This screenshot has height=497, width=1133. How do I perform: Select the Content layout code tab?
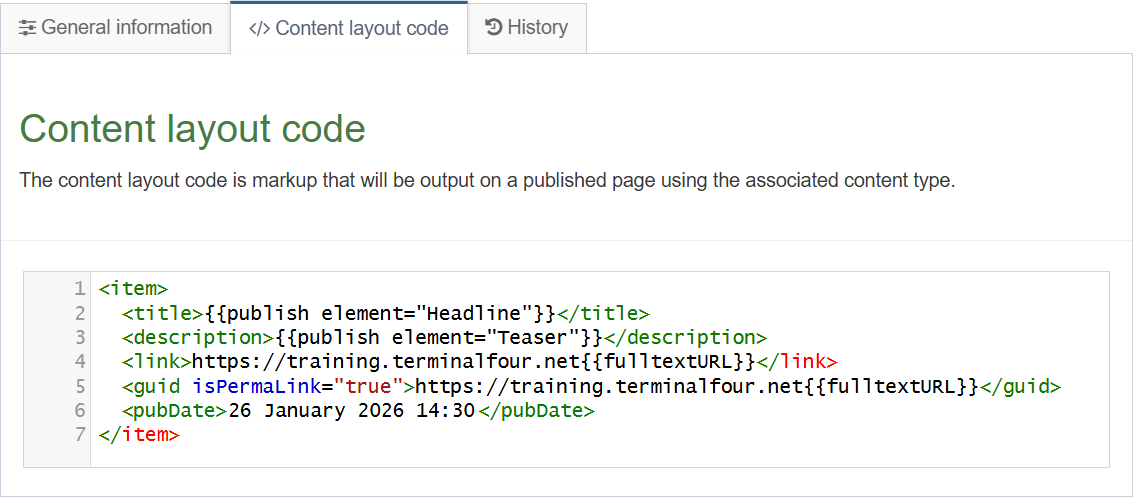pos(349,28)
